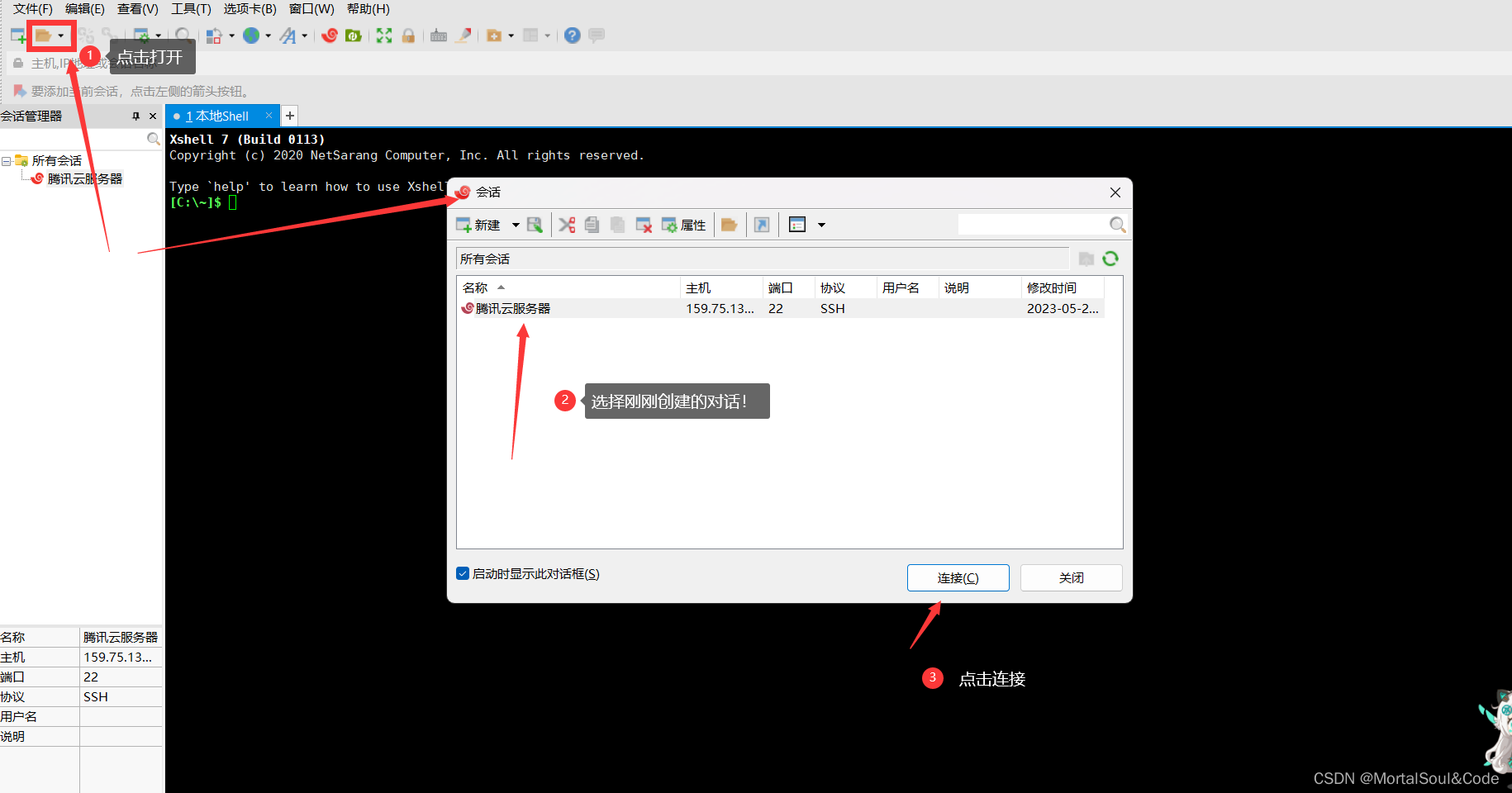The height and width of the screenshot is (793, 1512).
Task: Click the copy icon in dialog toolbar
Action: click(x=592, y=226)
